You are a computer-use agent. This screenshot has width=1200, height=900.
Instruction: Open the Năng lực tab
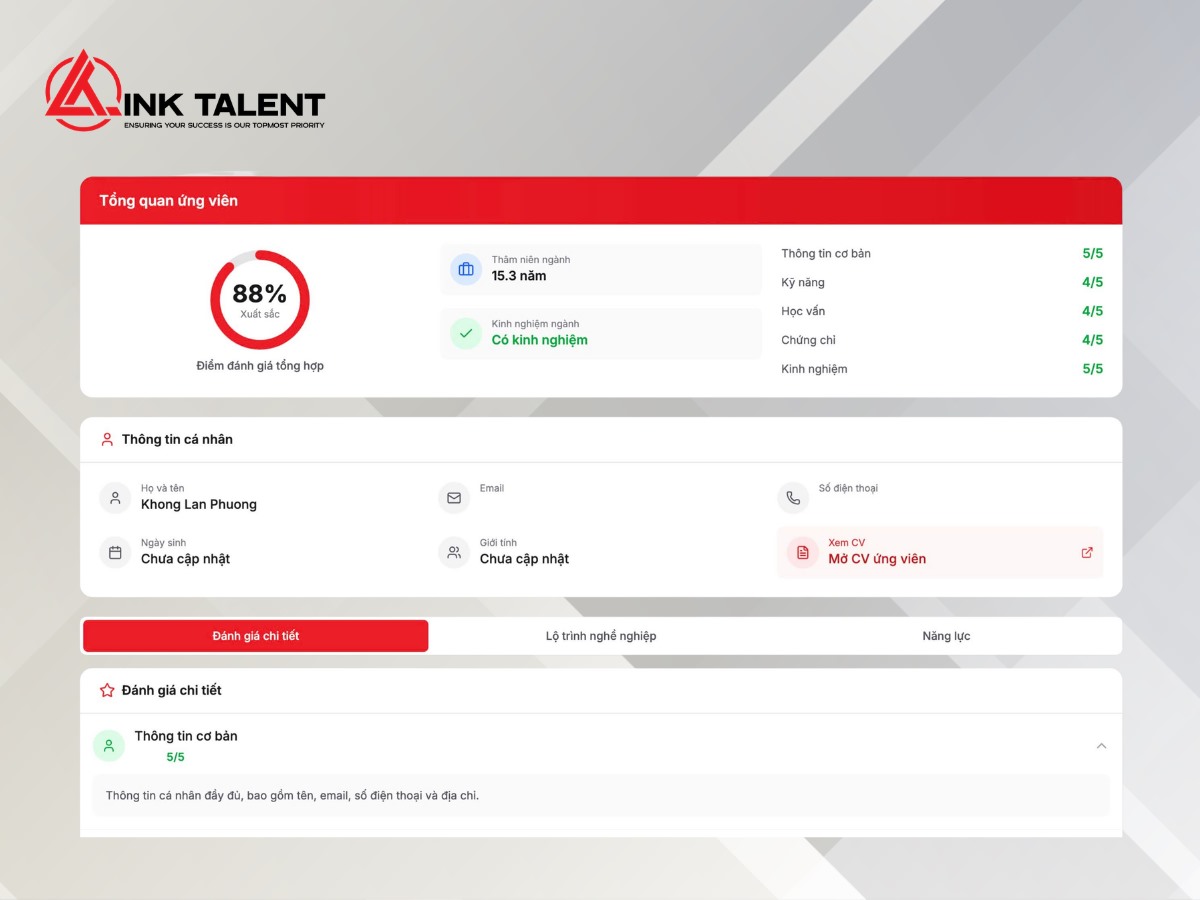(946, 636)
